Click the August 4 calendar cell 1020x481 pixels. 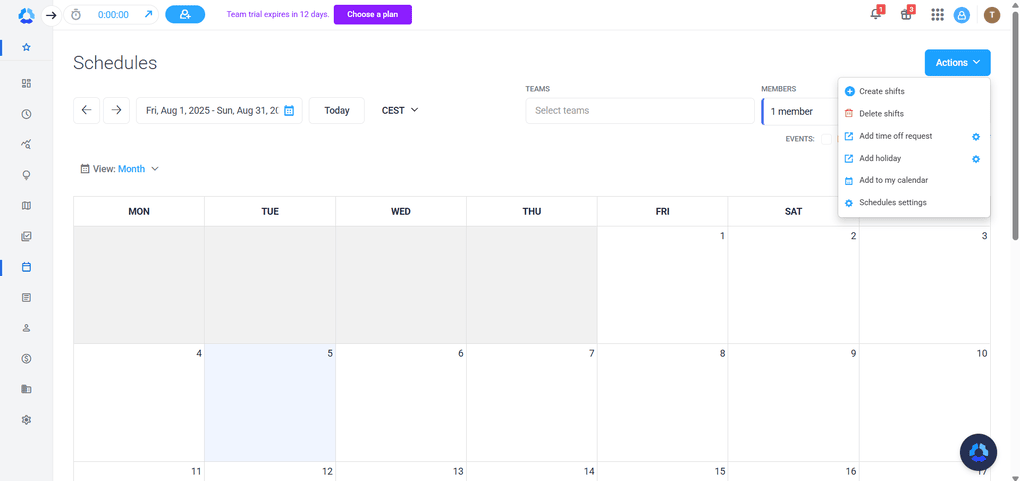(139, 403)
